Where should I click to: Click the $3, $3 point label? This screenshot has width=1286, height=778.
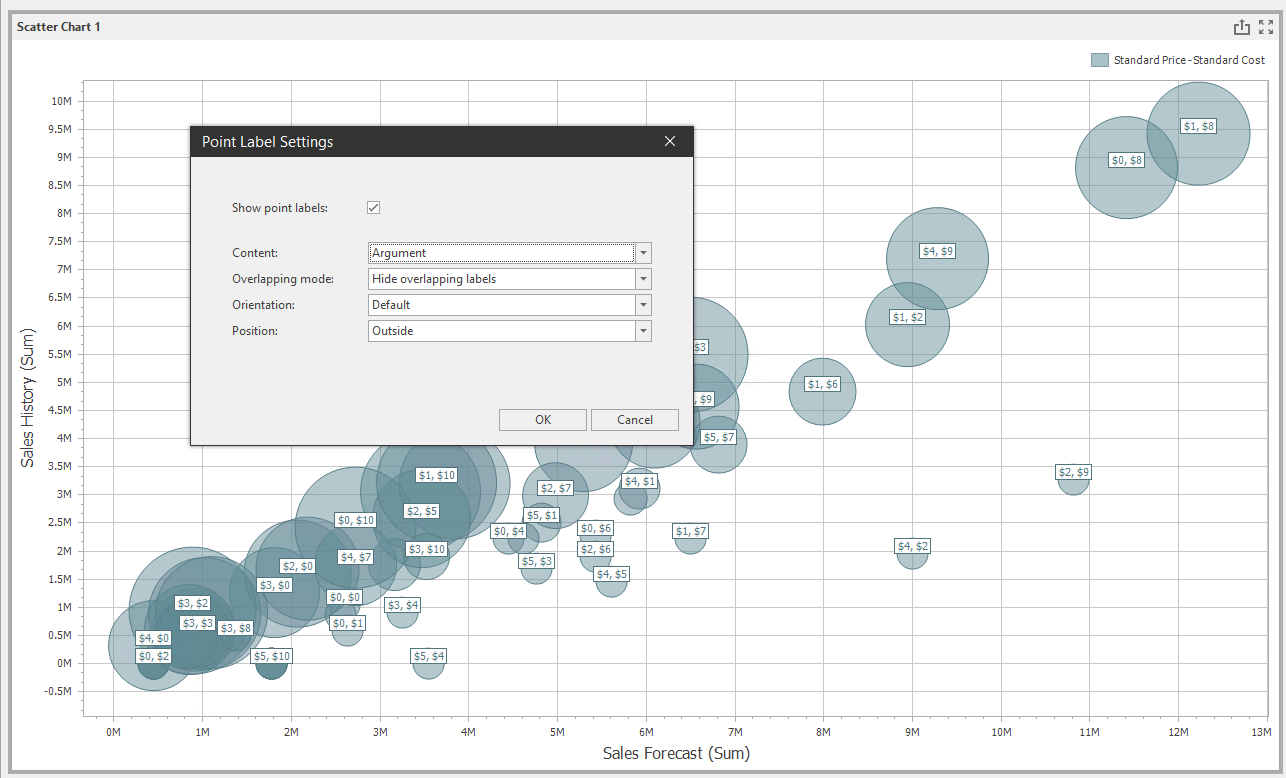click(x=198, y=623)
